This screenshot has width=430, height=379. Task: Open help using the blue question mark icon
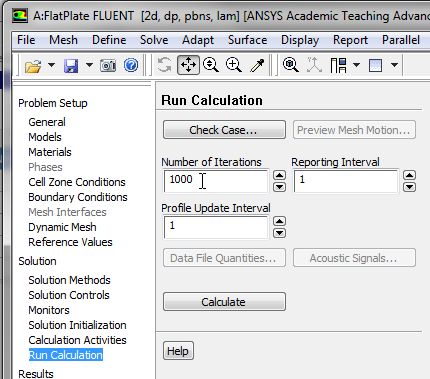(131, 65)
